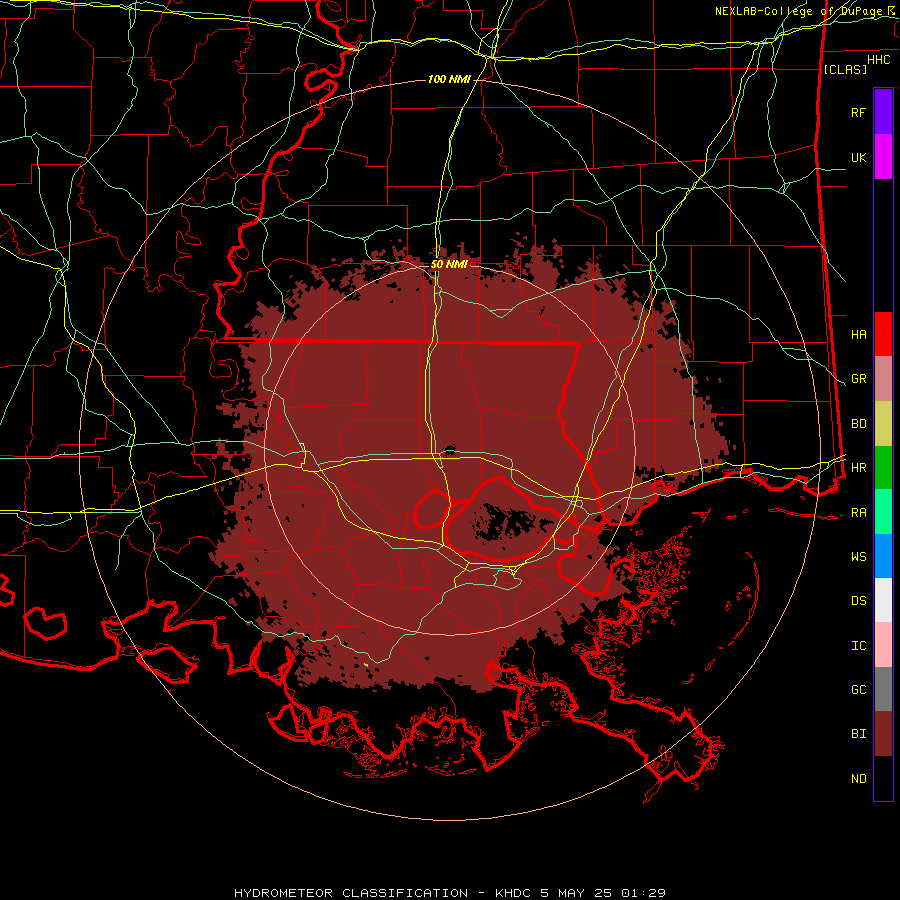Click the 100 NMI range ring label
The height and width of the screenshot is (900, 900).
coord(449,79)
